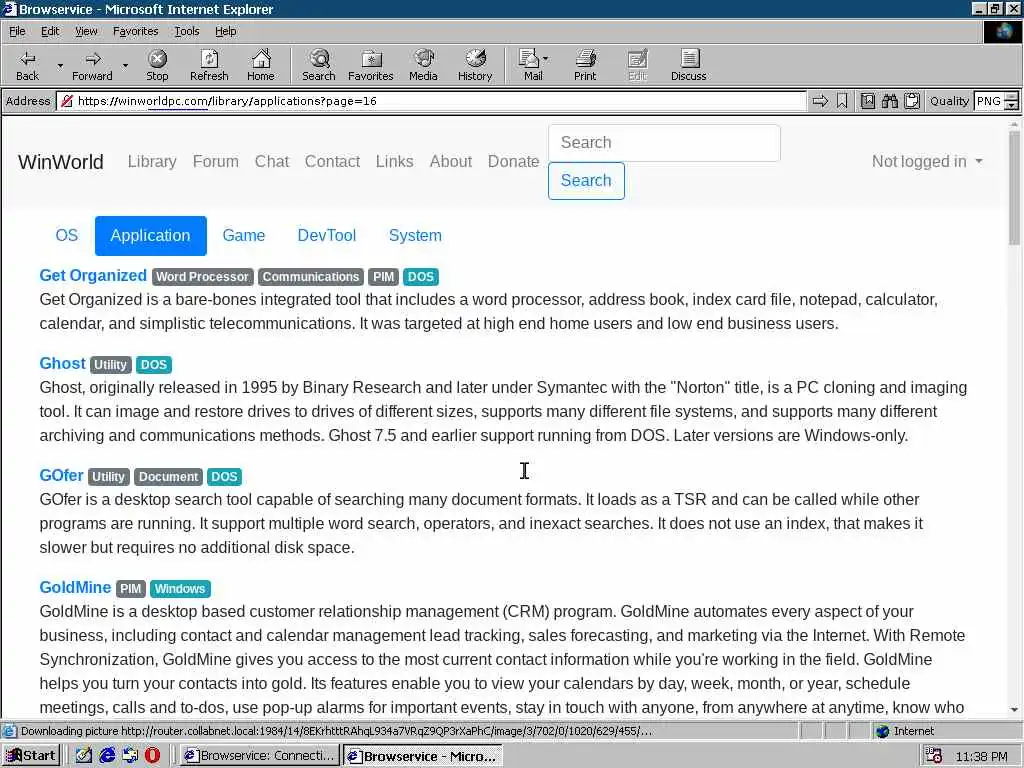Click the Discuss toolbar icon
This screenshot has width=1024, height=768.
[688, 65]
